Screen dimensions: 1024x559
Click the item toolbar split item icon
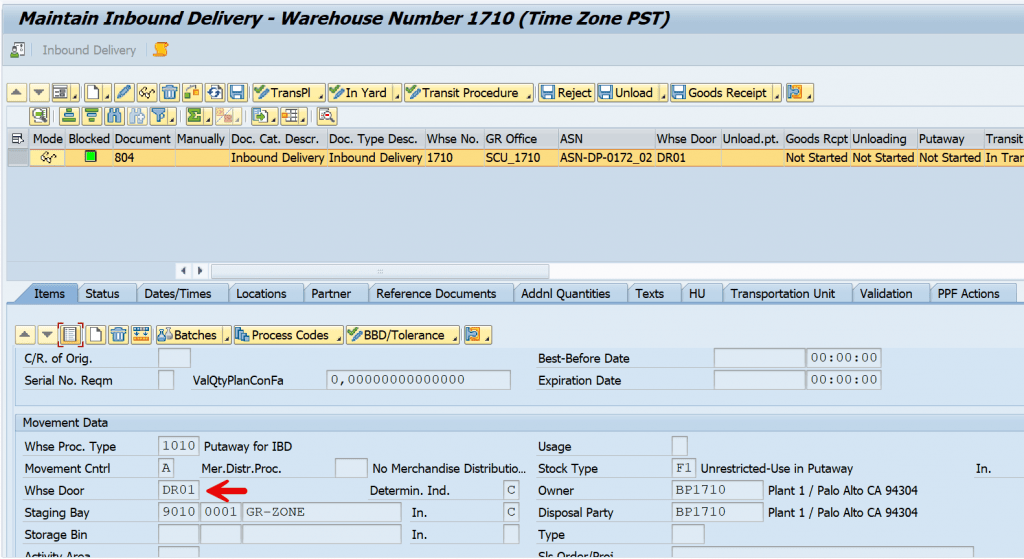141,335
